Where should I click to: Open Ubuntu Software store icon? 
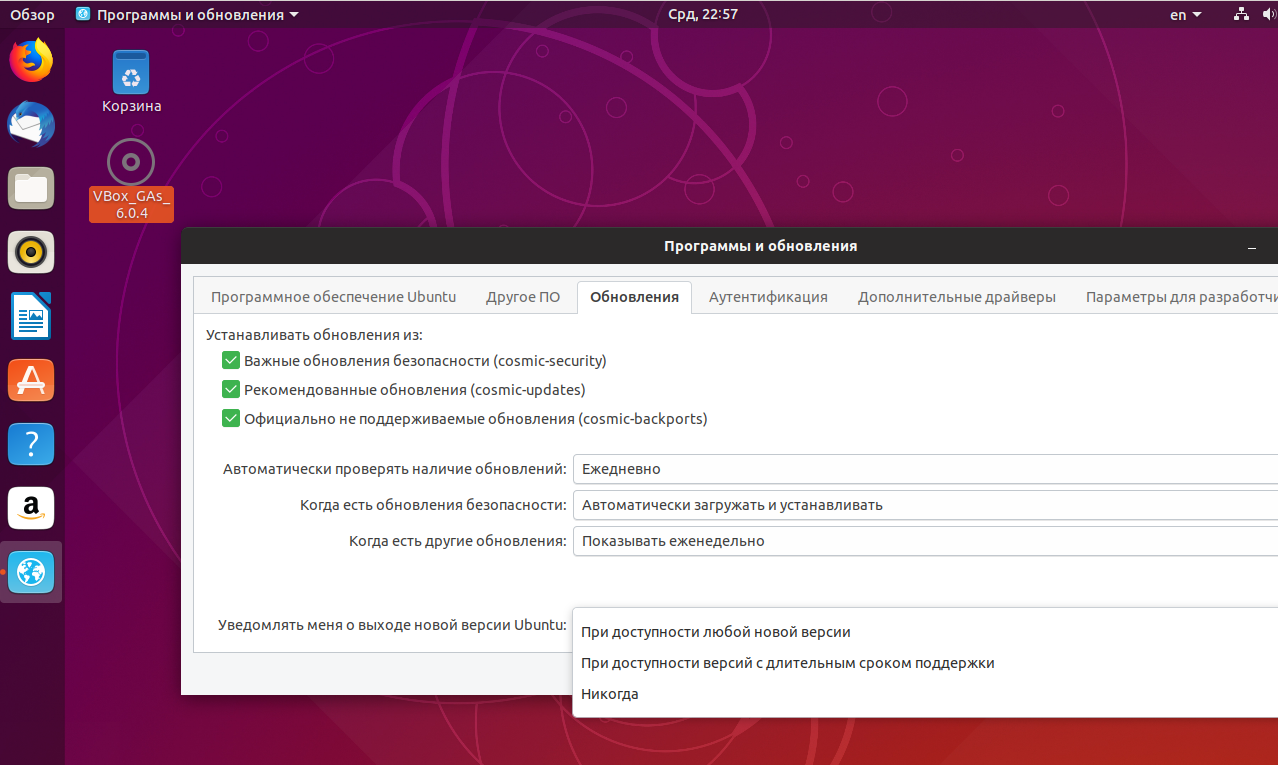[x=31, y=380]
